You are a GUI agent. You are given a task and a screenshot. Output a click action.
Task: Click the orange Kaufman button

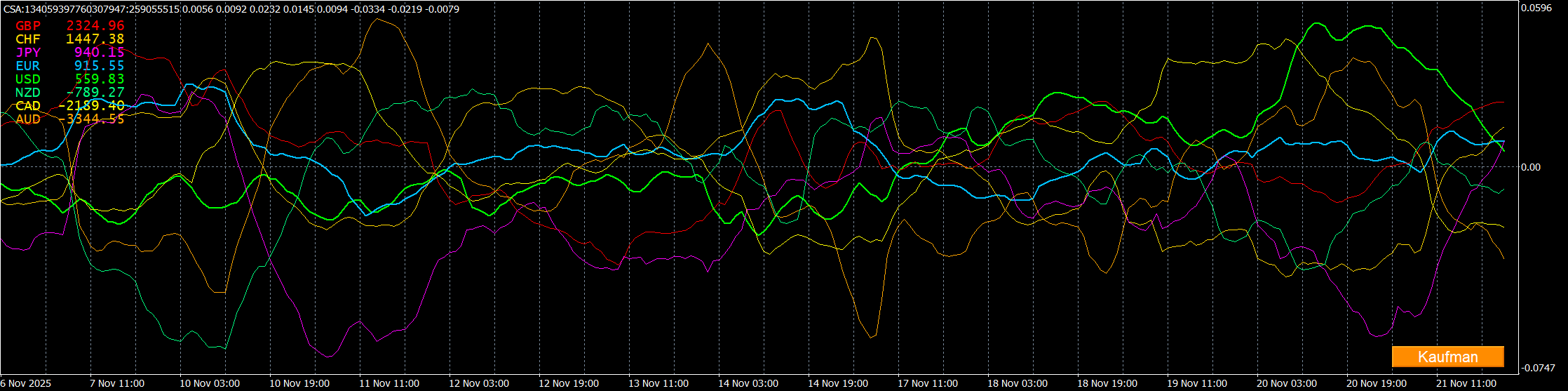(1447, 357)
